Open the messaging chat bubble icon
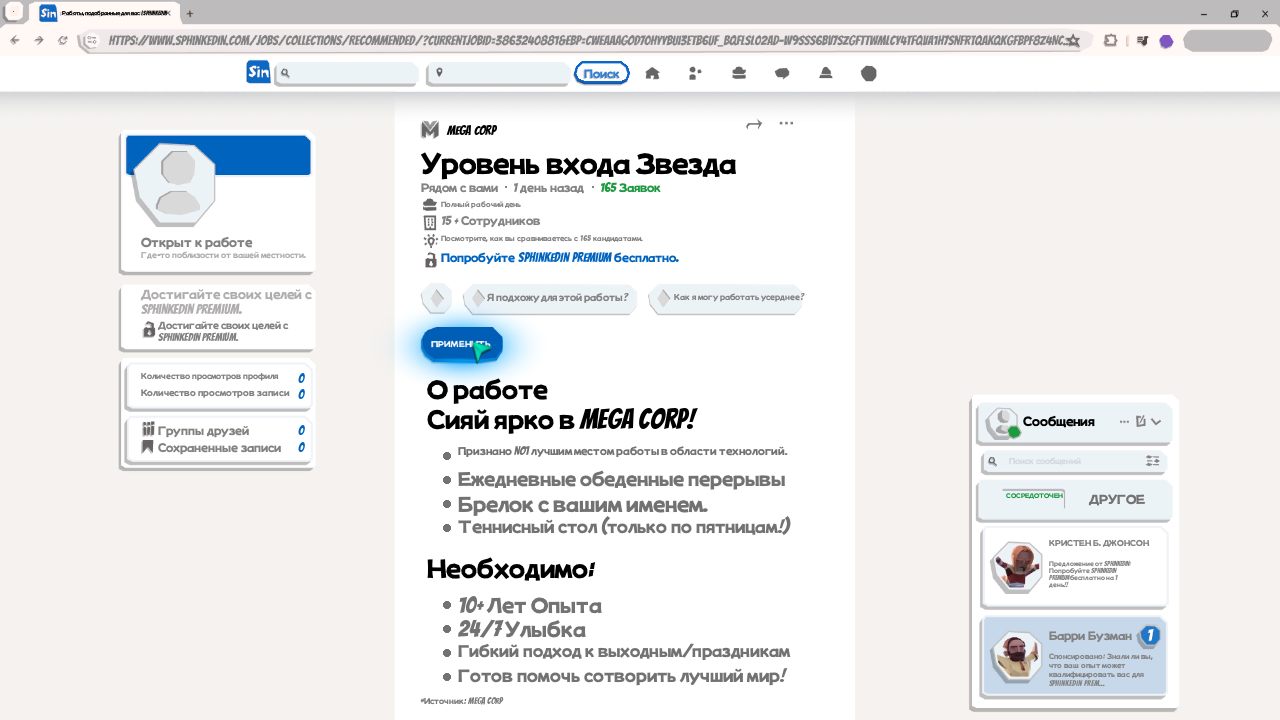1280x720 pixels. coord(782,73)
